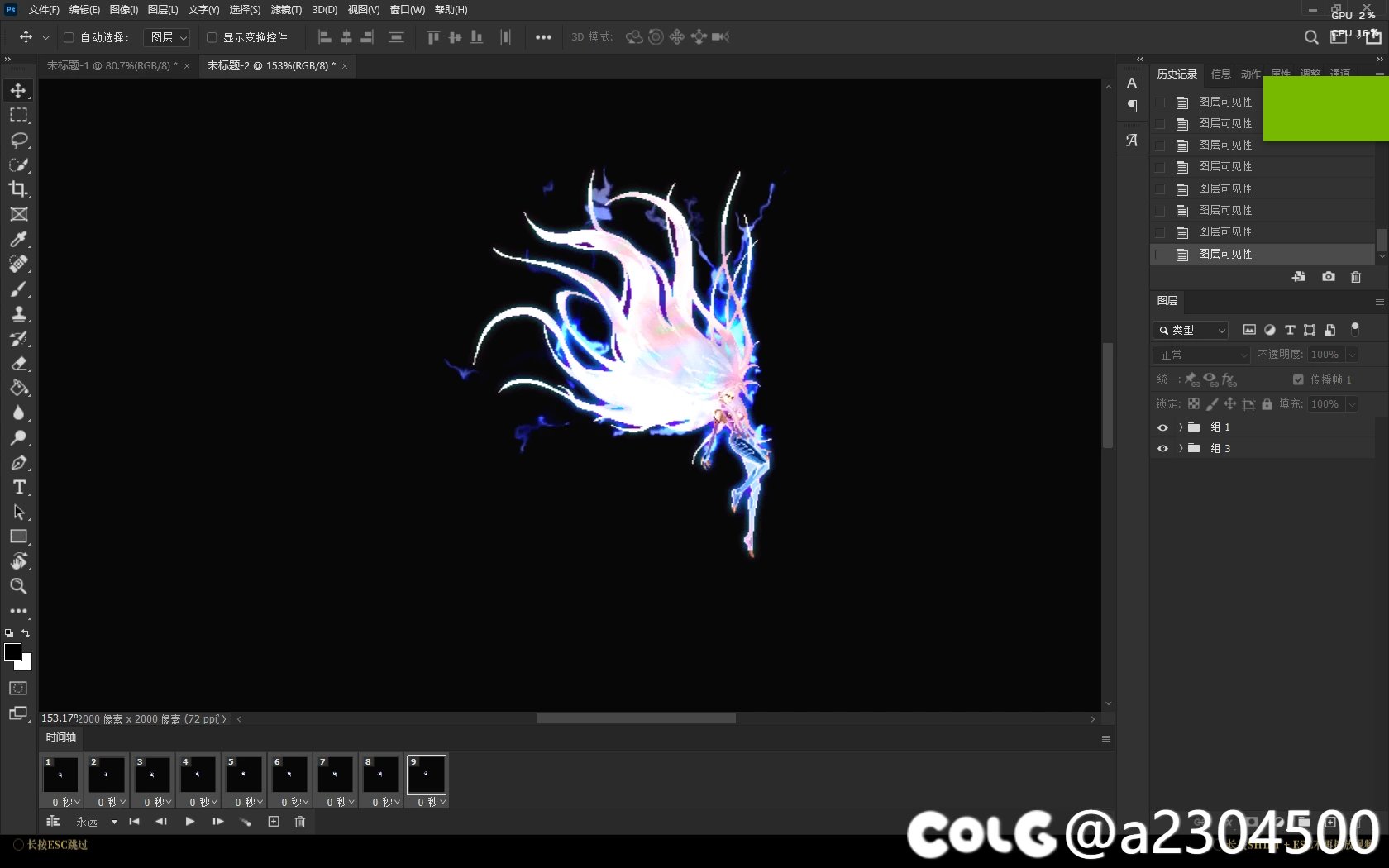This screenshot has width=1389, height=868.
Task: Open the 滤镜(T) menu
Action: (x=286, y=10)
